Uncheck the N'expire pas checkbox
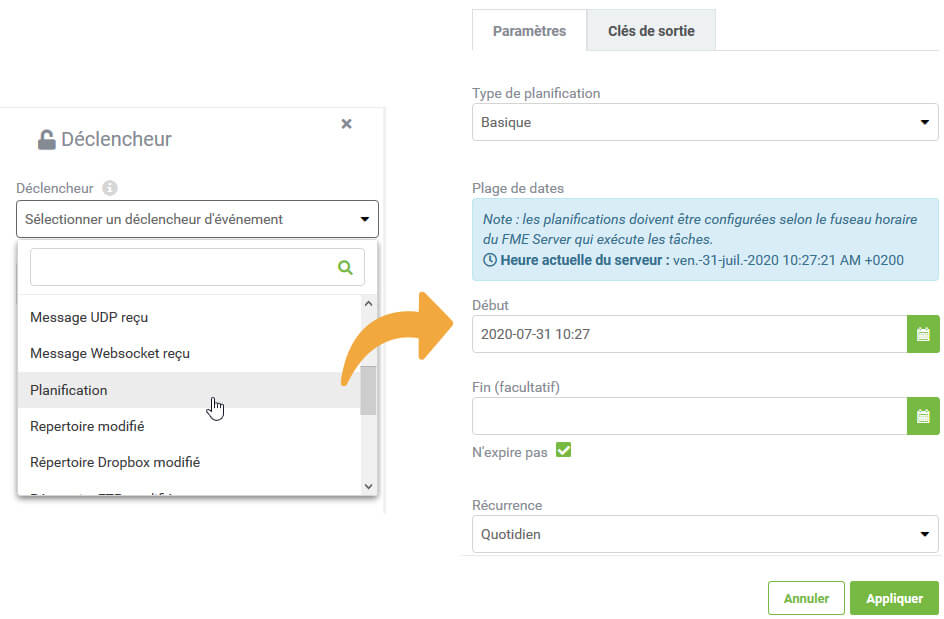Screen dimensions: 944x619 (x=564, y=450)
